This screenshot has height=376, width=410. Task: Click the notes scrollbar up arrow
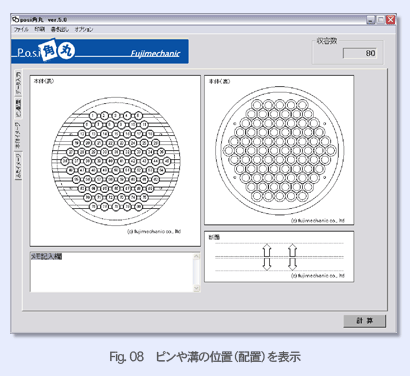196,256
